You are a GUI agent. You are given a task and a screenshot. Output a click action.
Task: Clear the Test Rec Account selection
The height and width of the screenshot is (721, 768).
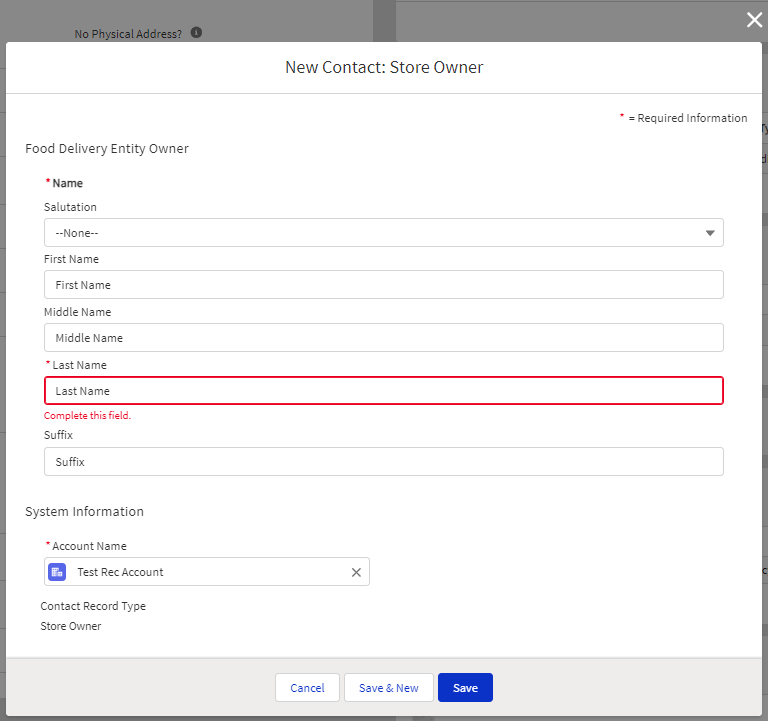coord(356,572)
